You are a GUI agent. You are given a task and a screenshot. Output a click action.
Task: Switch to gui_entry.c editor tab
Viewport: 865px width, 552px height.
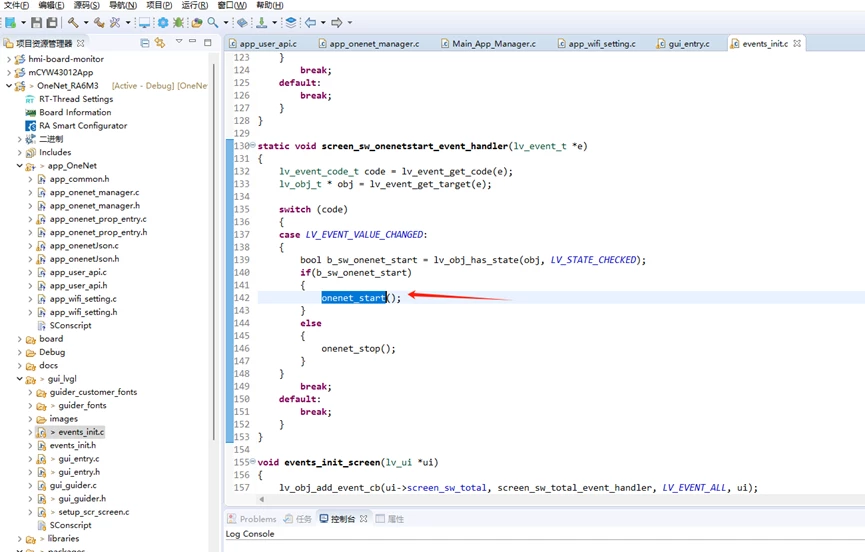[x=684, y=44]
